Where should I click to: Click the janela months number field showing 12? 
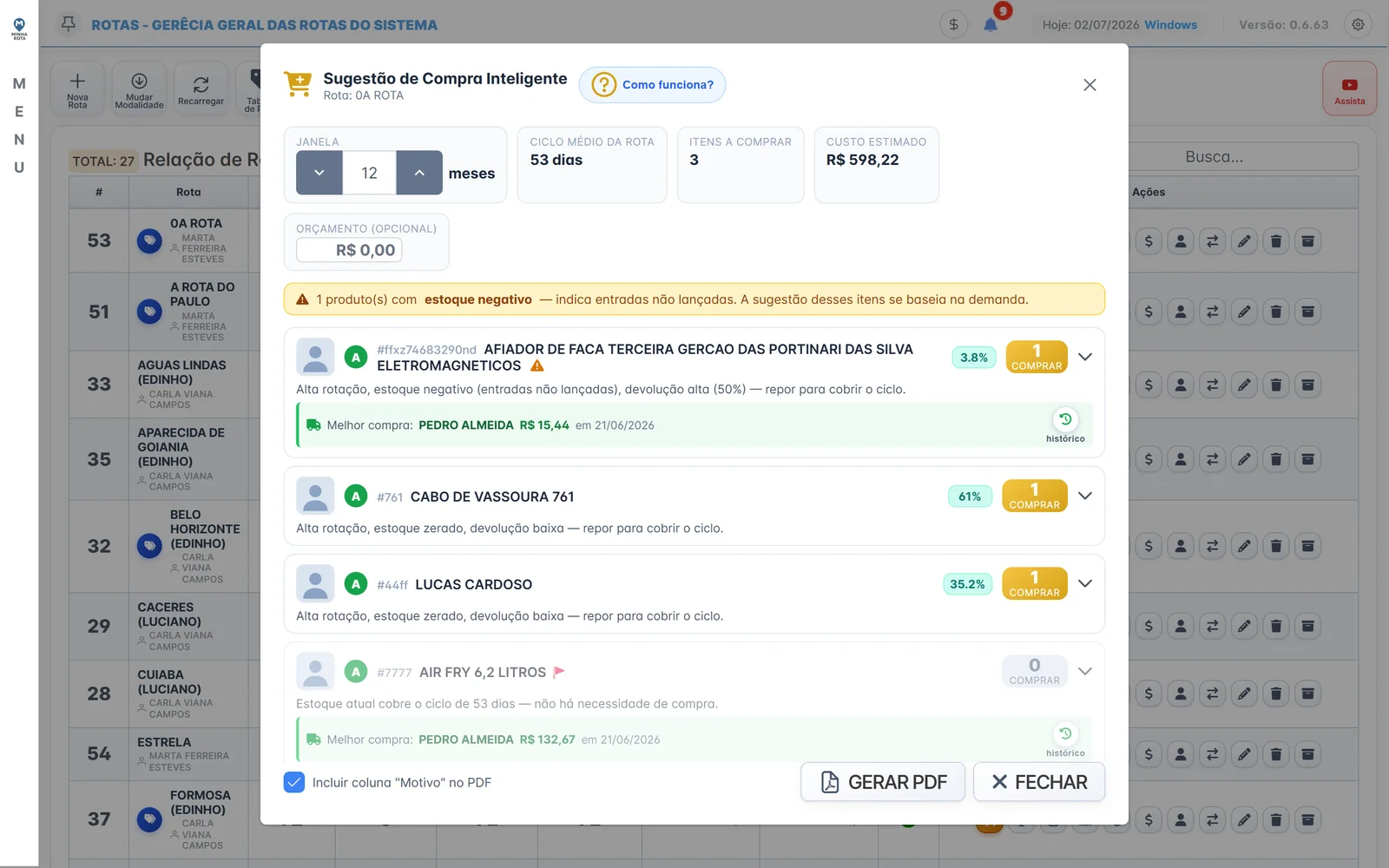tap(369, 173)
